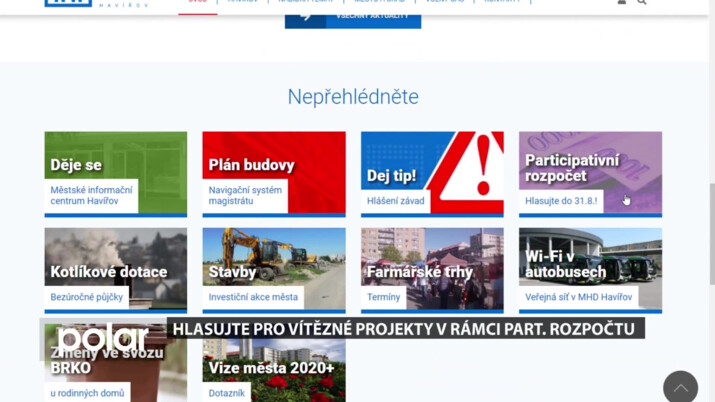
Task: Select the Participativní rozpočet tile heading
Action: pos(572,167)
